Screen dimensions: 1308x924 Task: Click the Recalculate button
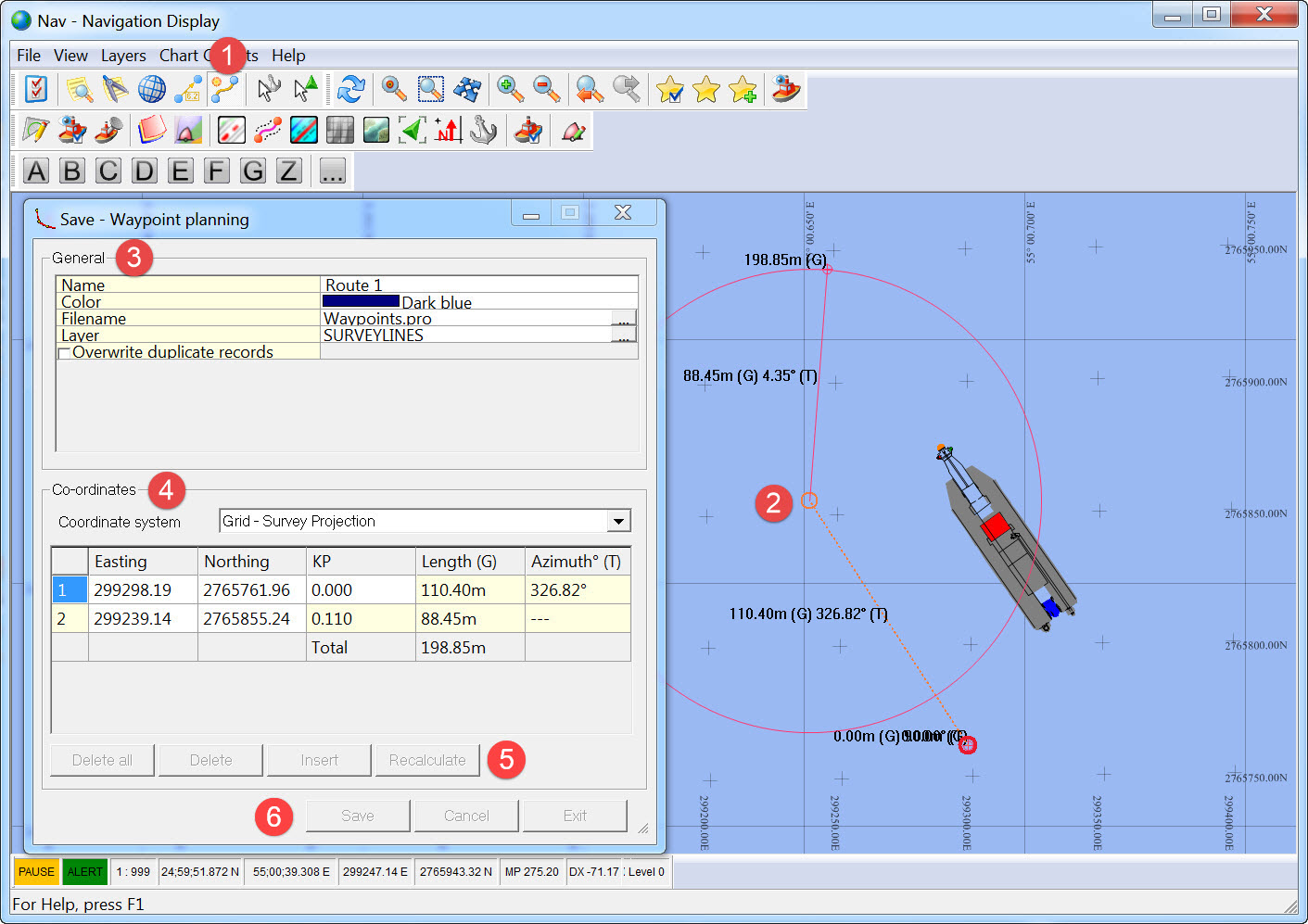point(427,760)
